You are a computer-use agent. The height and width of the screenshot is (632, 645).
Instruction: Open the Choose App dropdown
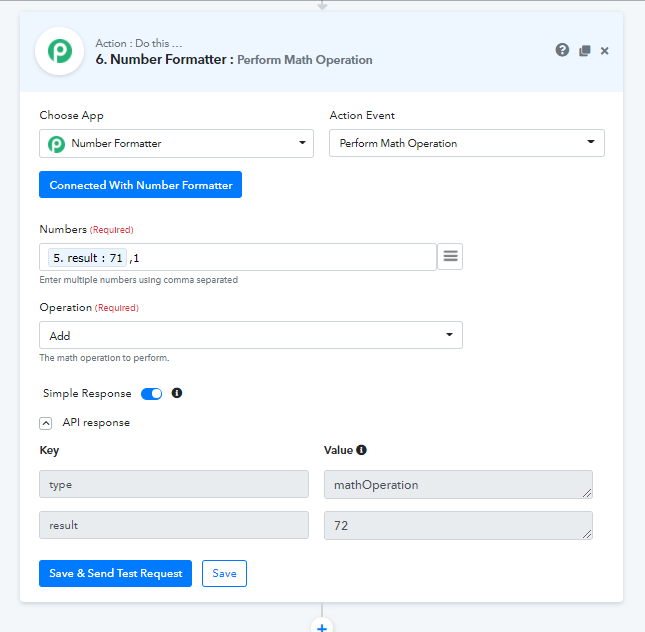pos(176,143)
